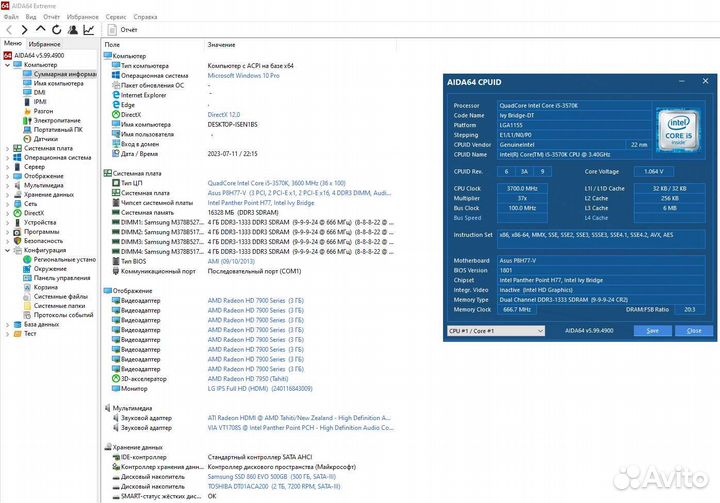
Task: Open the Сервис menu
Action: click(115, 17)
